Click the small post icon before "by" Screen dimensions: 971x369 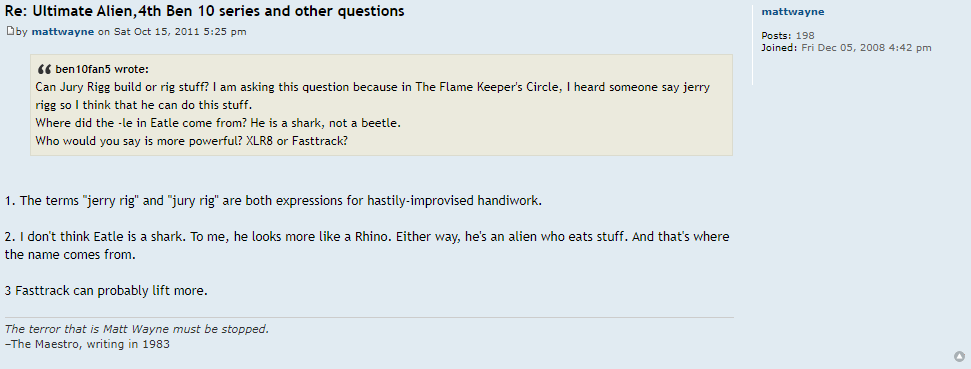click(x=10, y=31)
